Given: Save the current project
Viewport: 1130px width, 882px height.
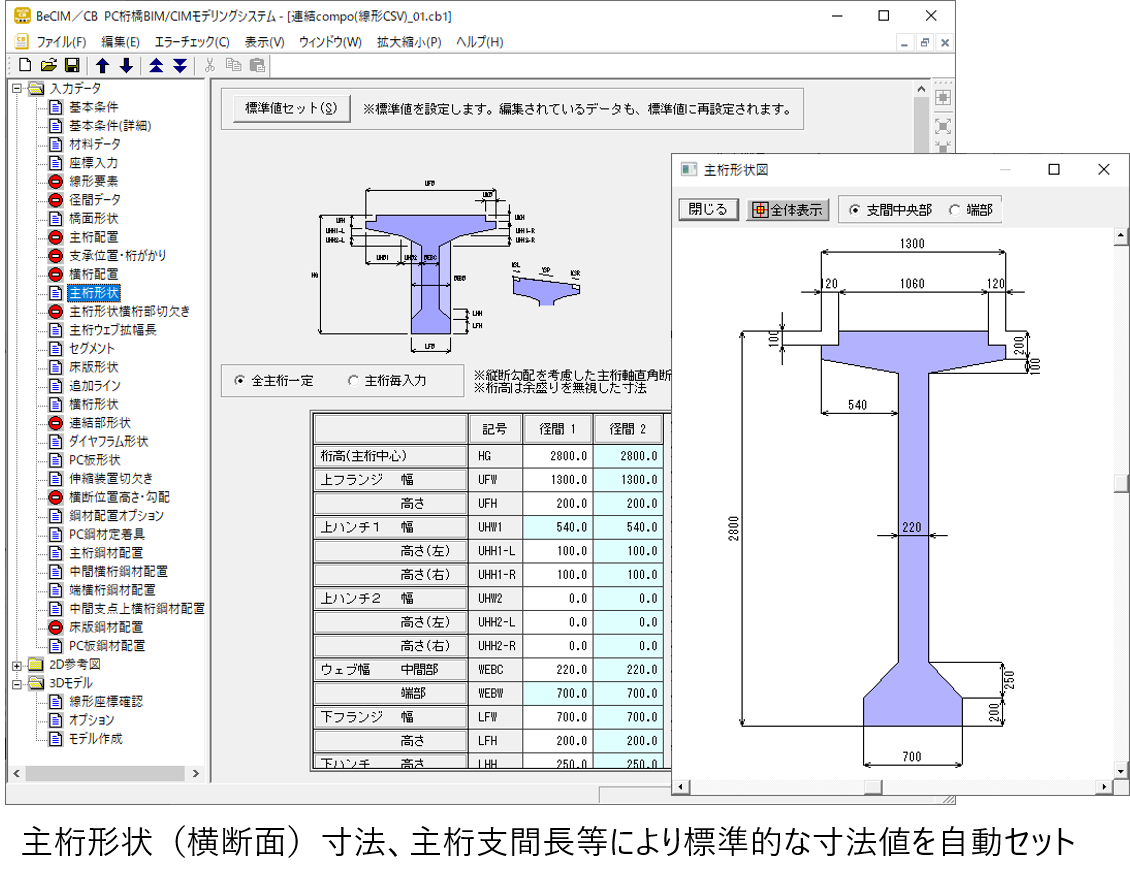Looking at the screenshot, I should (70, 63).
